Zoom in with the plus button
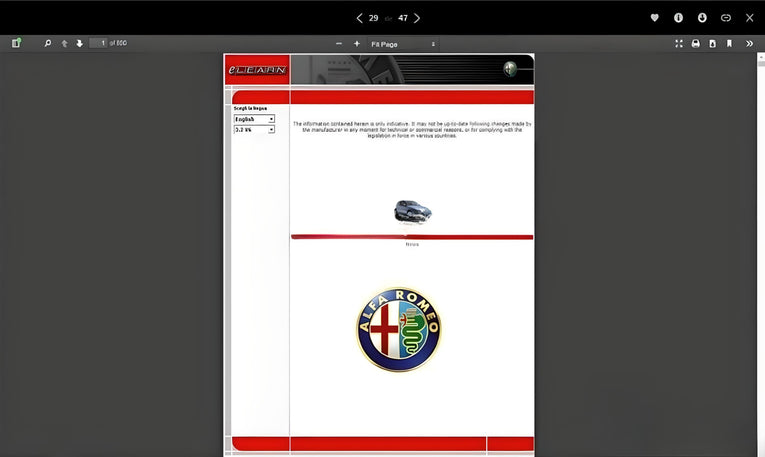Image resolution: width=765 pixels, height=457 pixels. pyautogui.click(x=357, y=44)
